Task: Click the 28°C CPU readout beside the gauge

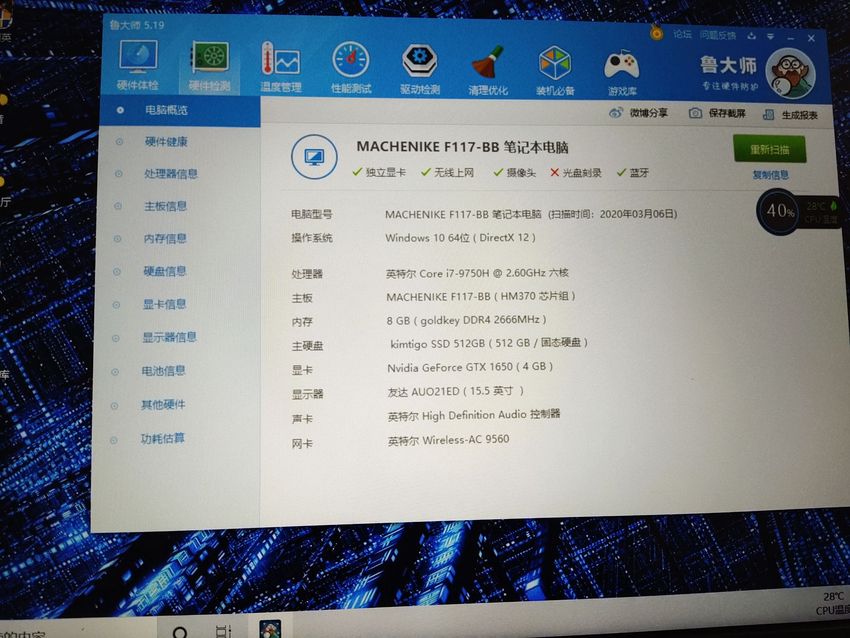Action: pyautogui.click(x=822, y=212)
